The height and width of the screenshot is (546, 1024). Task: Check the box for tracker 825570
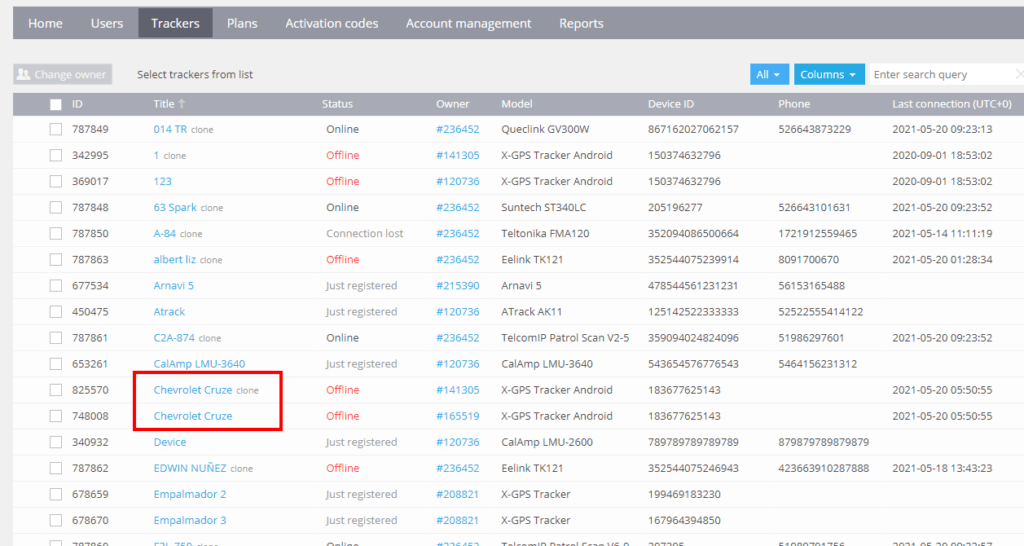click(56, 390)
